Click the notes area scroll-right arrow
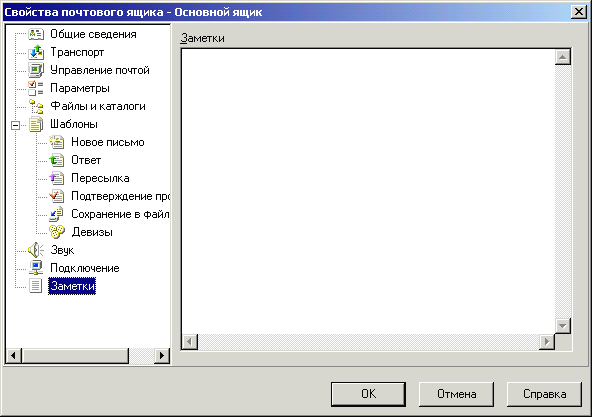 pos(547,342)
